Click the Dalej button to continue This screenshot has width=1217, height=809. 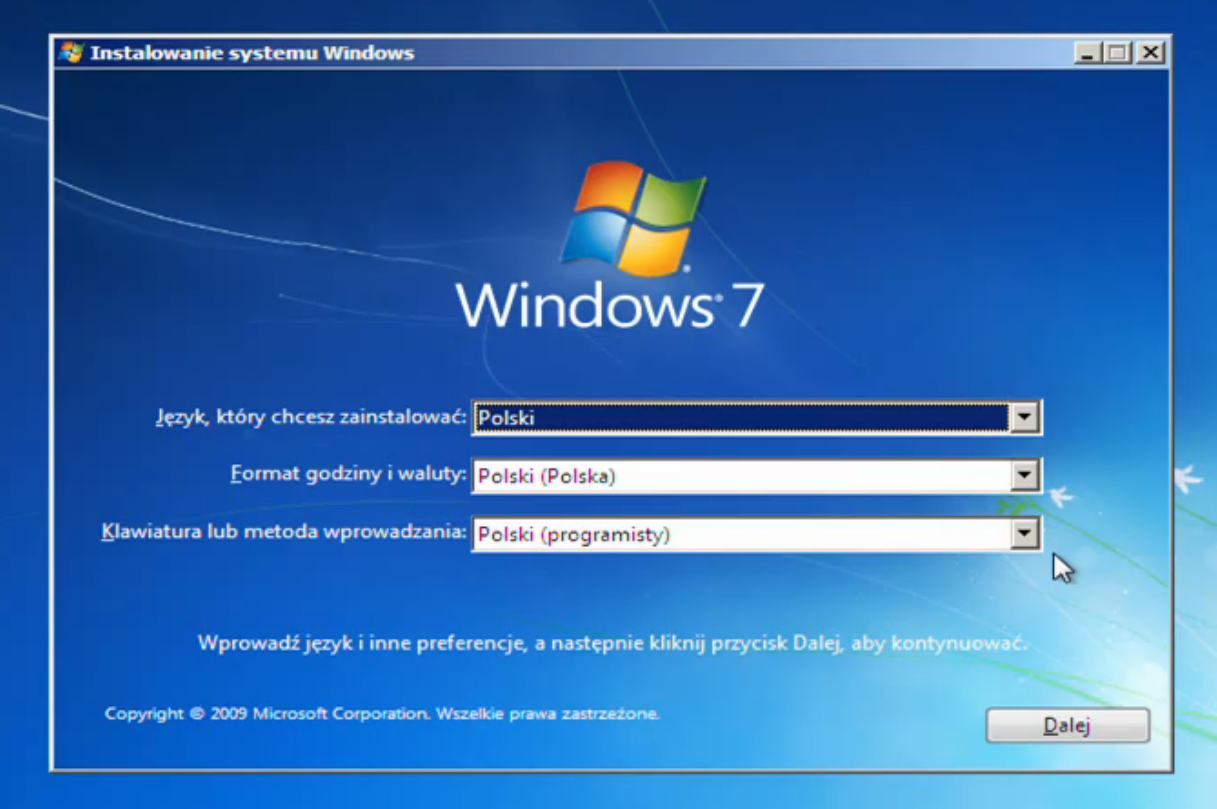coord(1067,726)
